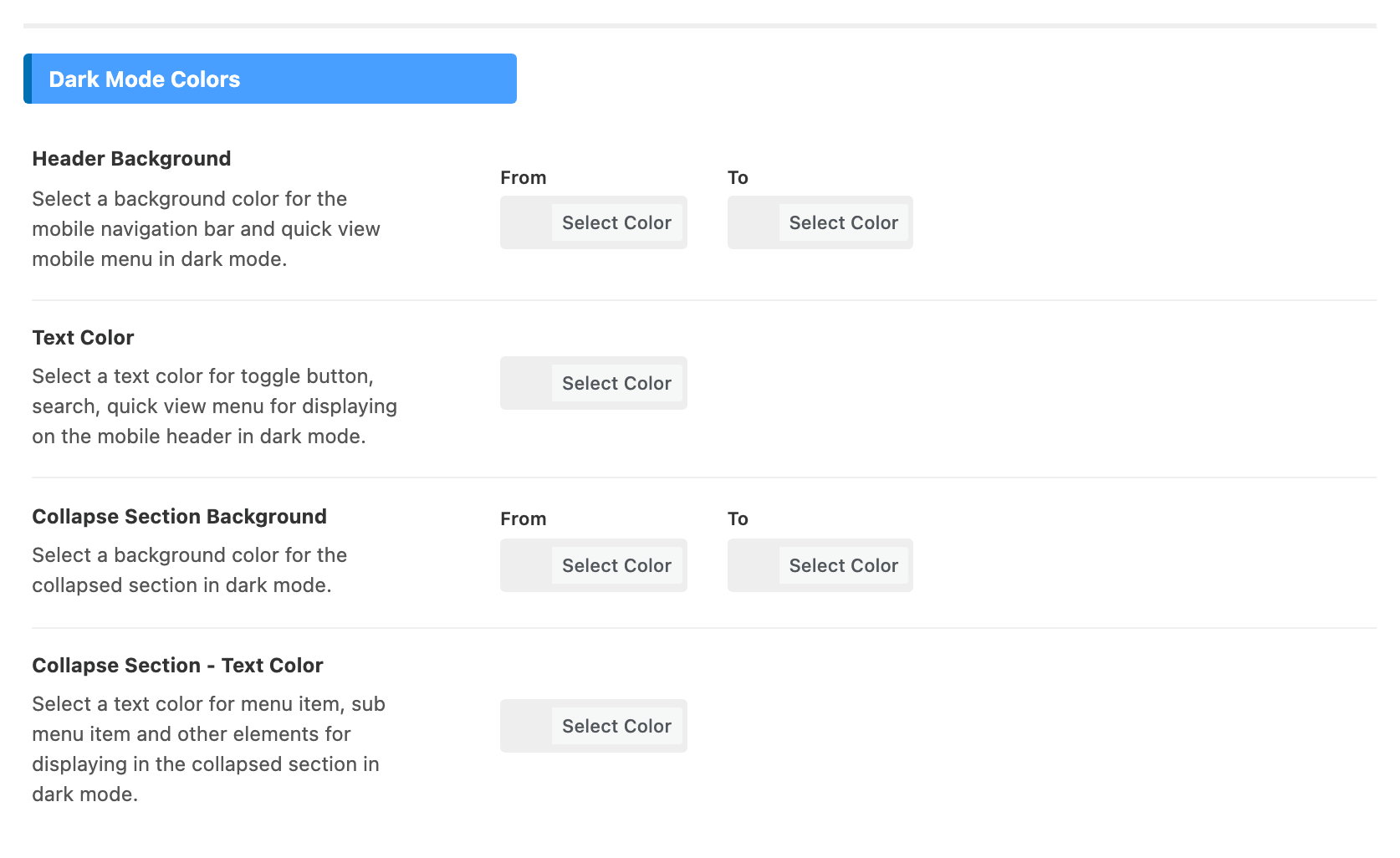
Task: Click the Text Color heading
Action: pyautogui.click(x=83, y=338)
